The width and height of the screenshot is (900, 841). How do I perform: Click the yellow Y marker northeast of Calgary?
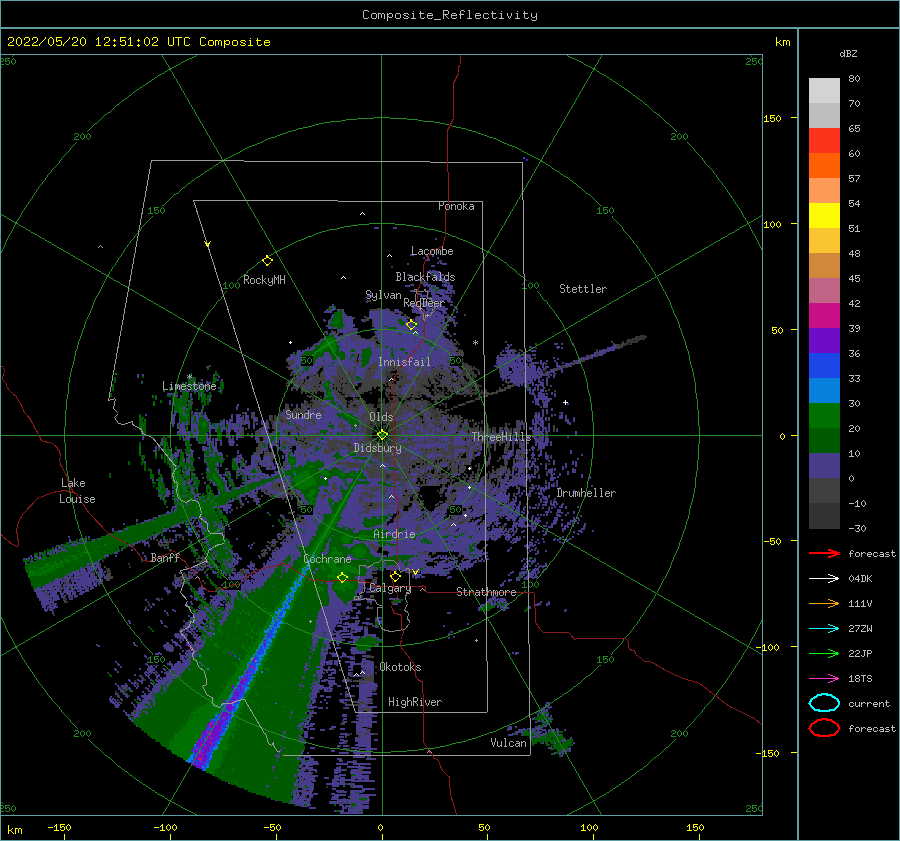[415, 572]
